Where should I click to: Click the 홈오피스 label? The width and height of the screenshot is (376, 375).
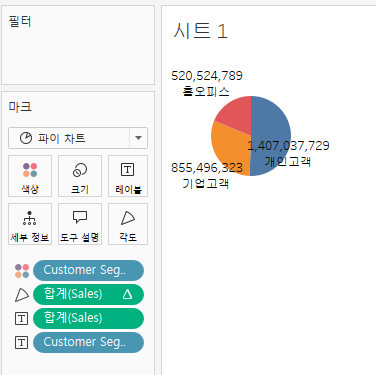pyautogui.click(x=206, y=91)
